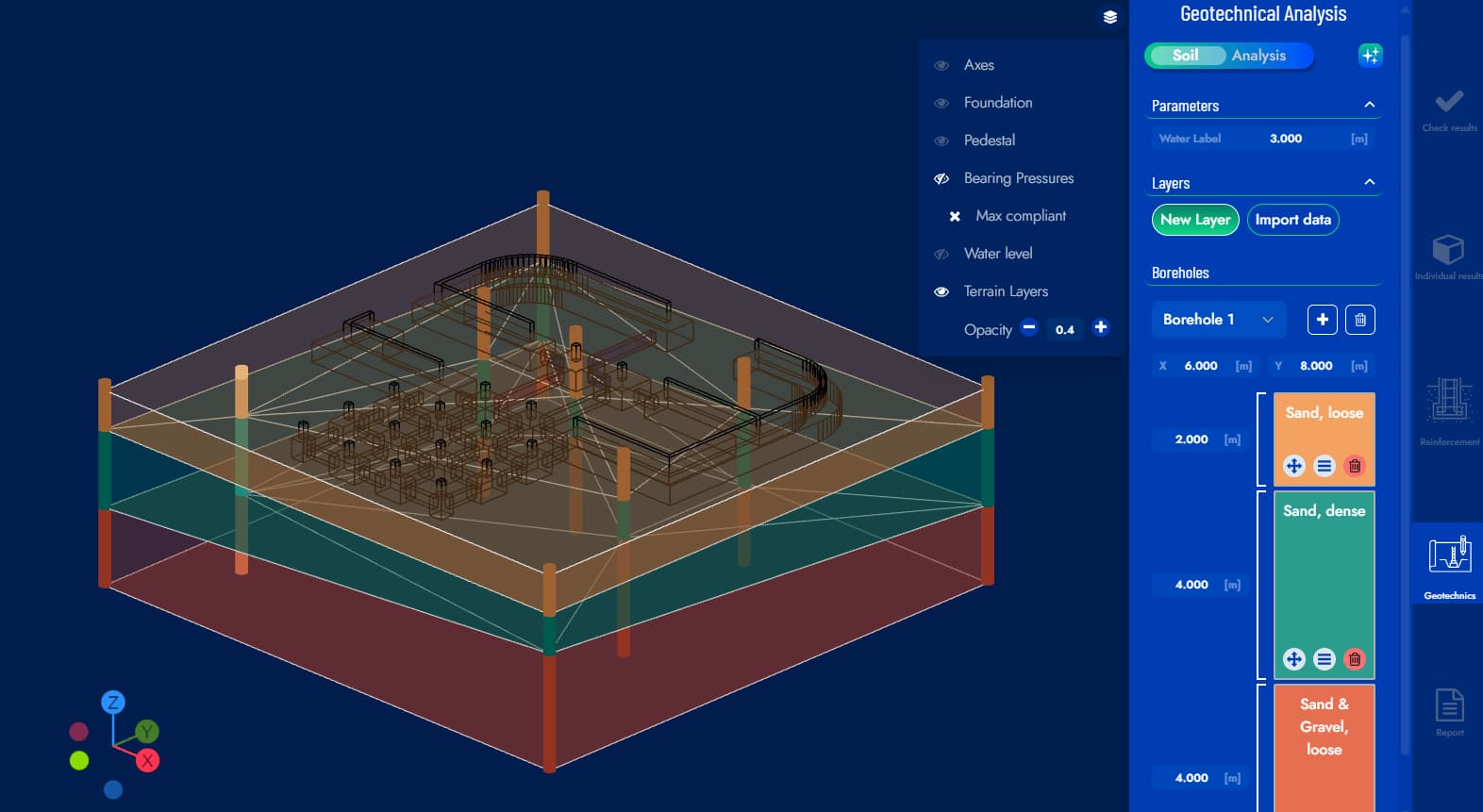Delete the Sand, dense layer
This screenshot has height=812, width=1483.
(1355, 659)
